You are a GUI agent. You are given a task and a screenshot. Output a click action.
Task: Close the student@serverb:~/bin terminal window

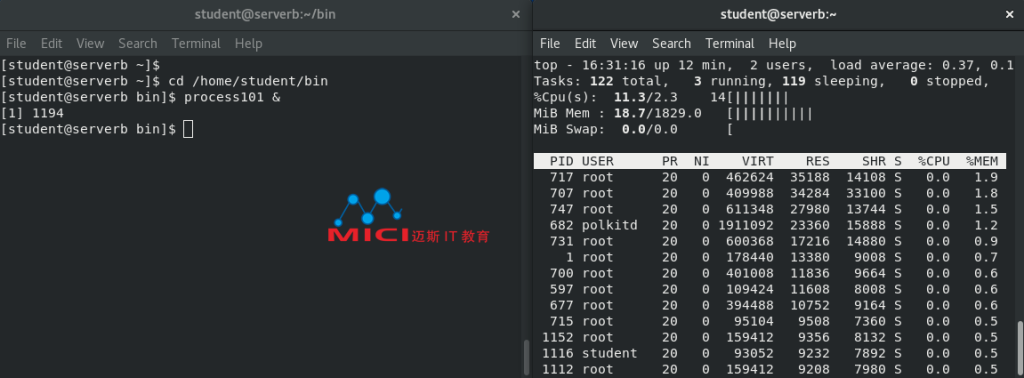(x=516, y=14)
